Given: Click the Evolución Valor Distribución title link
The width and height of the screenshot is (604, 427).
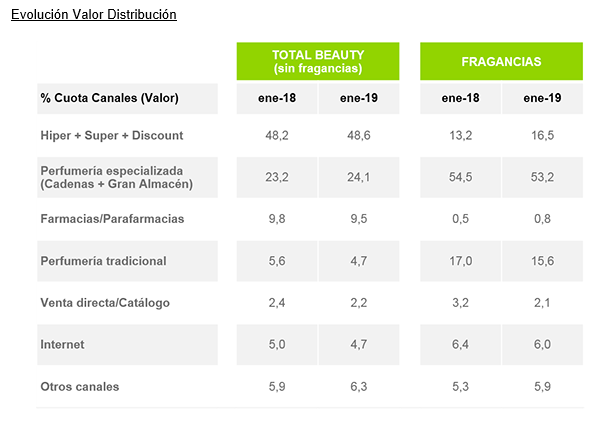Looking at the screenshot, I should point(93,15).
